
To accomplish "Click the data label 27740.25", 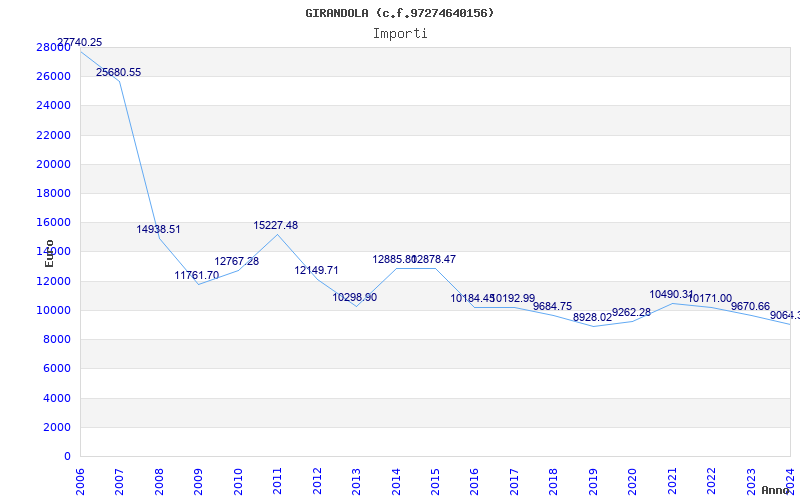I will [x=79, y=42].
